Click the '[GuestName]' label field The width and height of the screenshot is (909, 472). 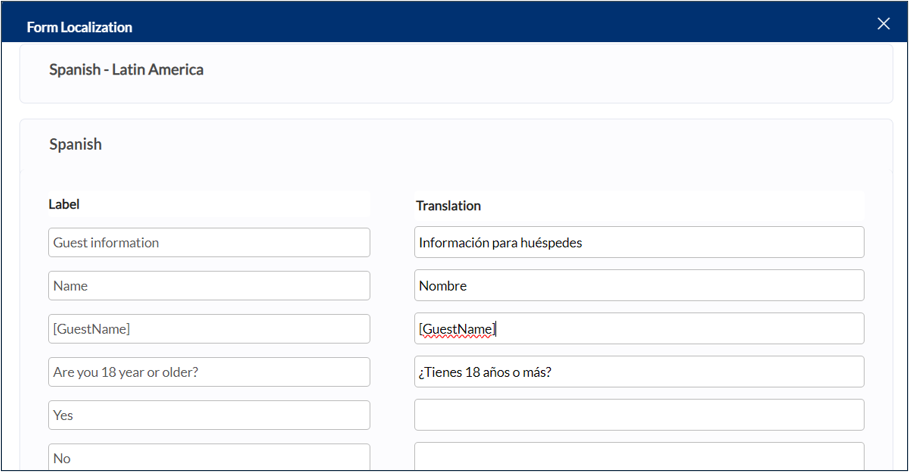(x=209, y=329)
